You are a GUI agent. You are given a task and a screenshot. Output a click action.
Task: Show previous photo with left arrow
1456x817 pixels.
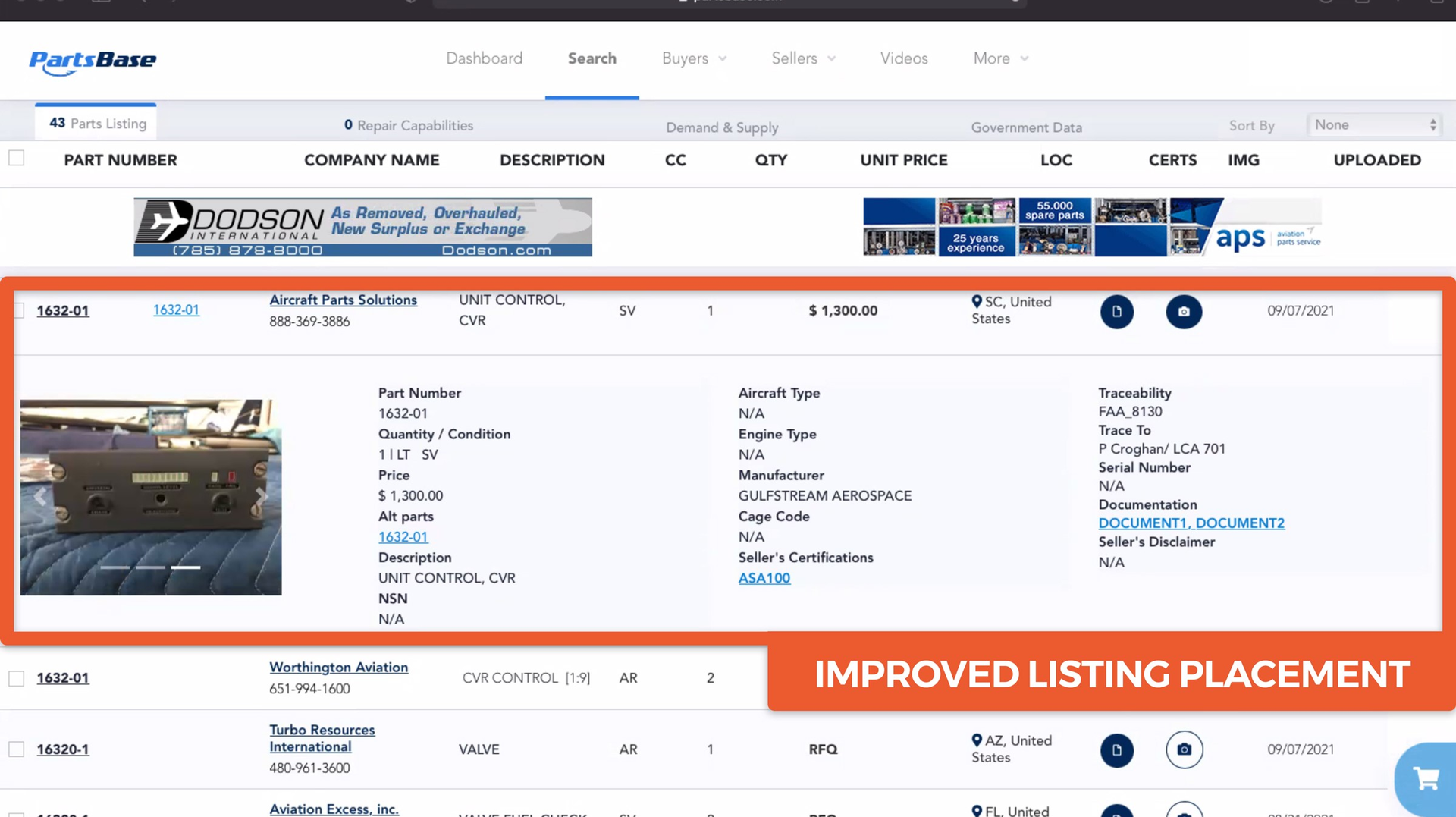[x=40, y=497]
